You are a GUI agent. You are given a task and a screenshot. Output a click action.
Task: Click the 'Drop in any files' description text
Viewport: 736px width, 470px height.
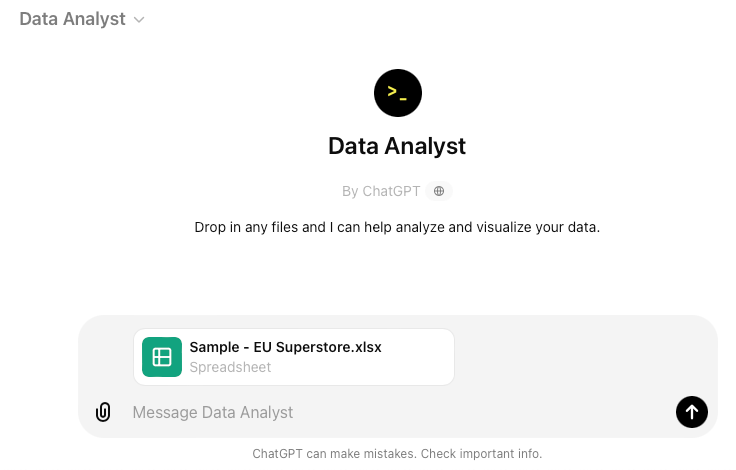pyautogui.click(x=397, y=227)
